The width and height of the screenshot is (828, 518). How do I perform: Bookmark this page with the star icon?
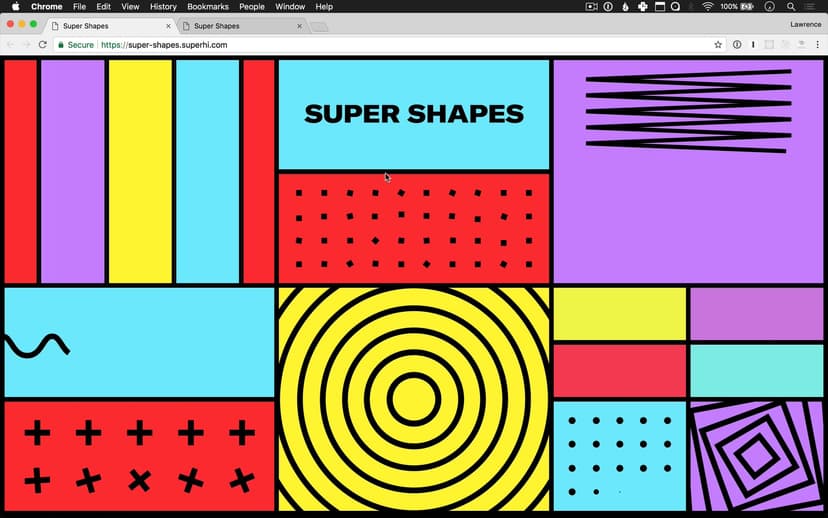tap(718, 45)
